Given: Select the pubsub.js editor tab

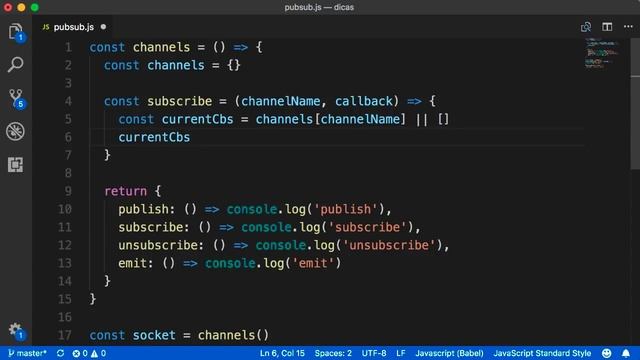Looking at the screenshot, I should (x=73, y=27).
